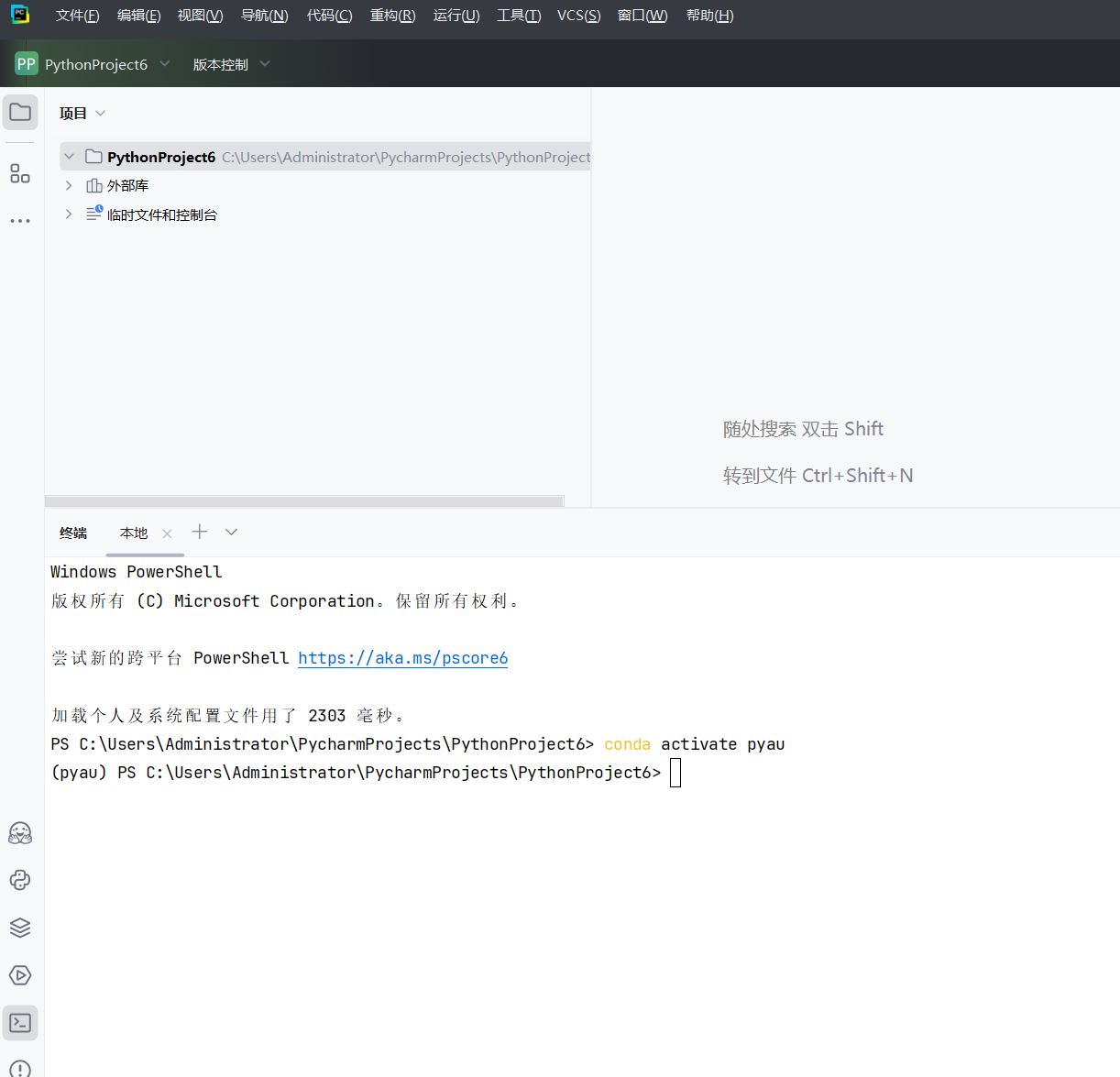Image resolution: width=1120 pixels, height=1077 pixels.
Task: Toggle the Terminal tool window icon
Action: 20,1023
